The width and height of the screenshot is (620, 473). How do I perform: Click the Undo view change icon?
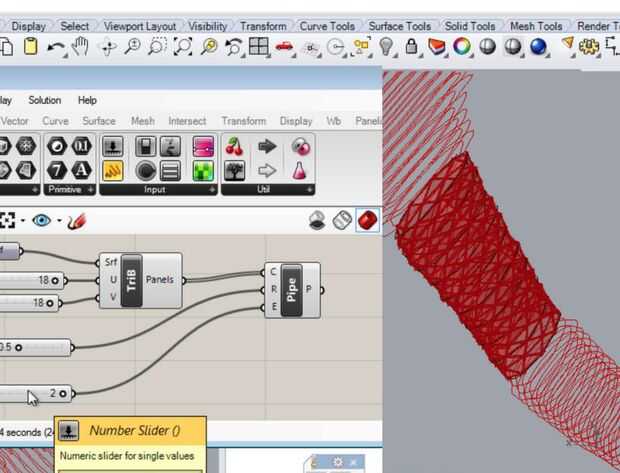click(x=234, y=47)
